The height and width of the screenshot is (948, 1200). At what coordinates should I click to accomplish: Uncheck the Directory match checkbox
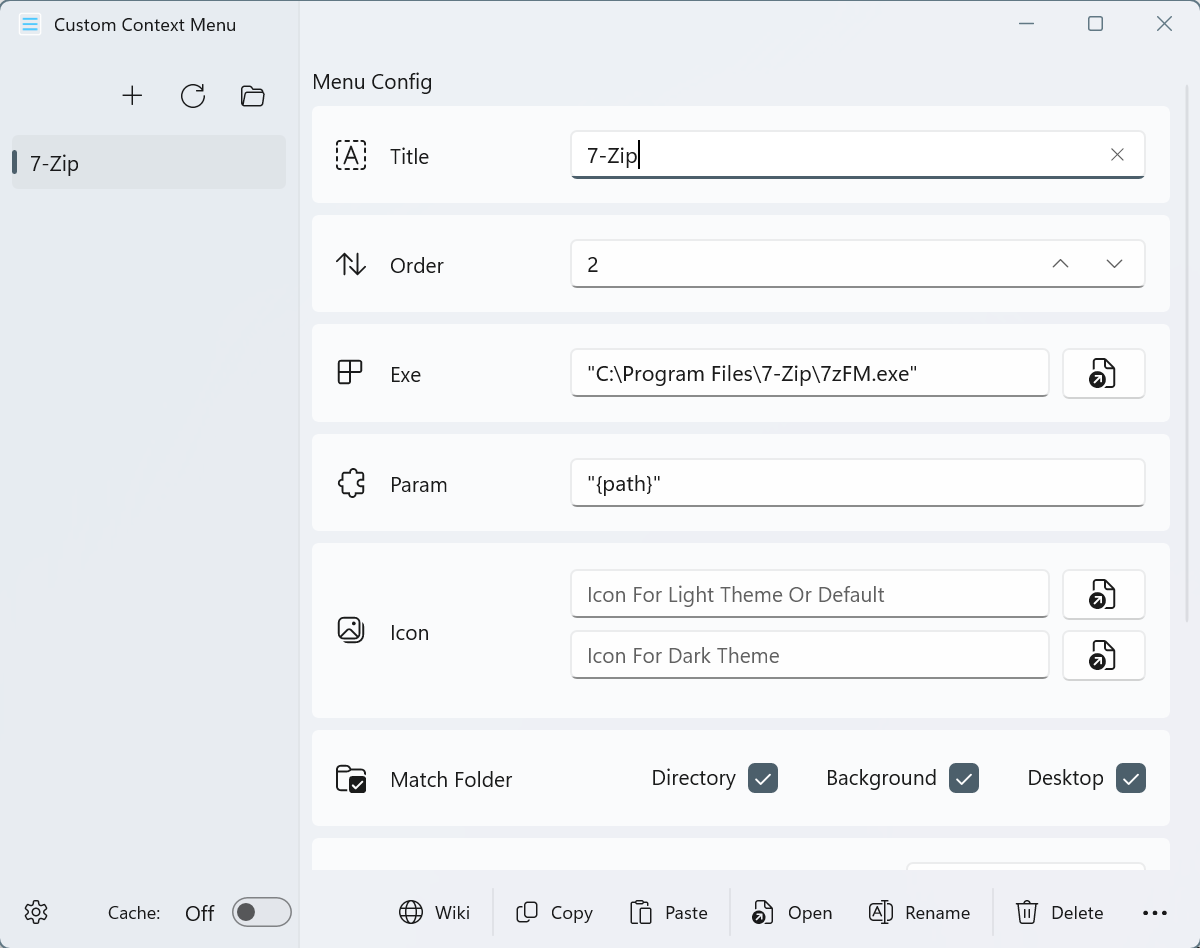pyautogui.click(x=762, y=777)
